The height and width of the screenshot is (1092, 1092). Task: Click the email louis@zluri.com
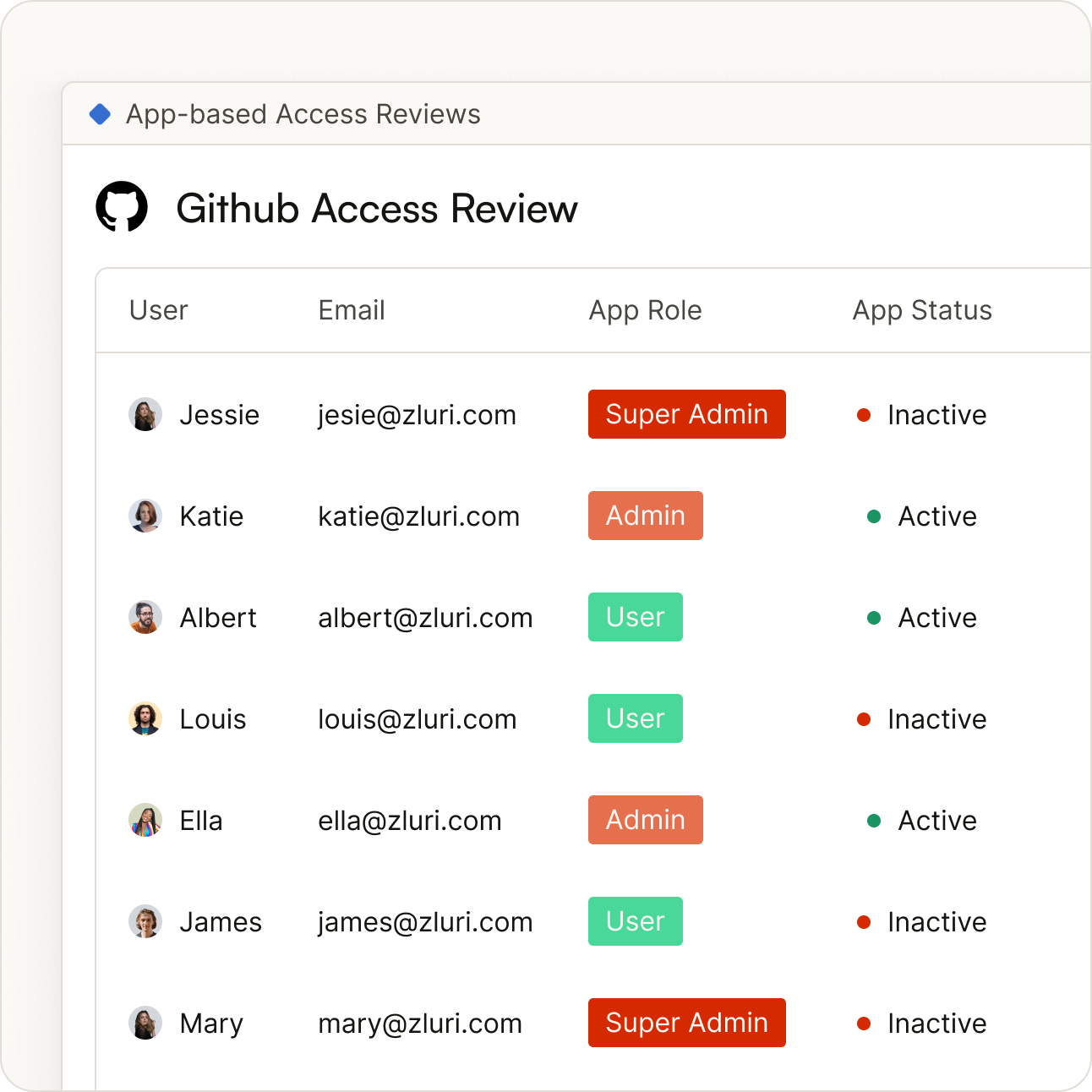pos(418,719)
